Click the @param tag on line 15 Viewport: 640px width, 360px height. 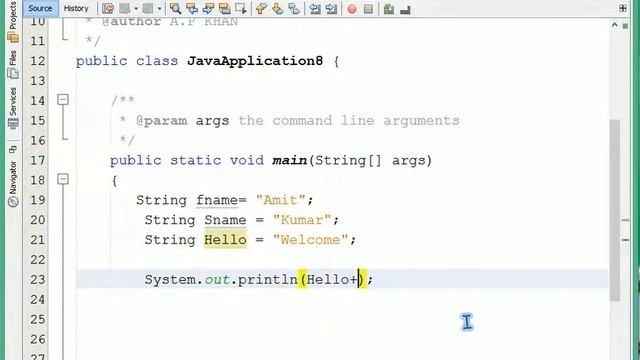(x=162, y=121)
